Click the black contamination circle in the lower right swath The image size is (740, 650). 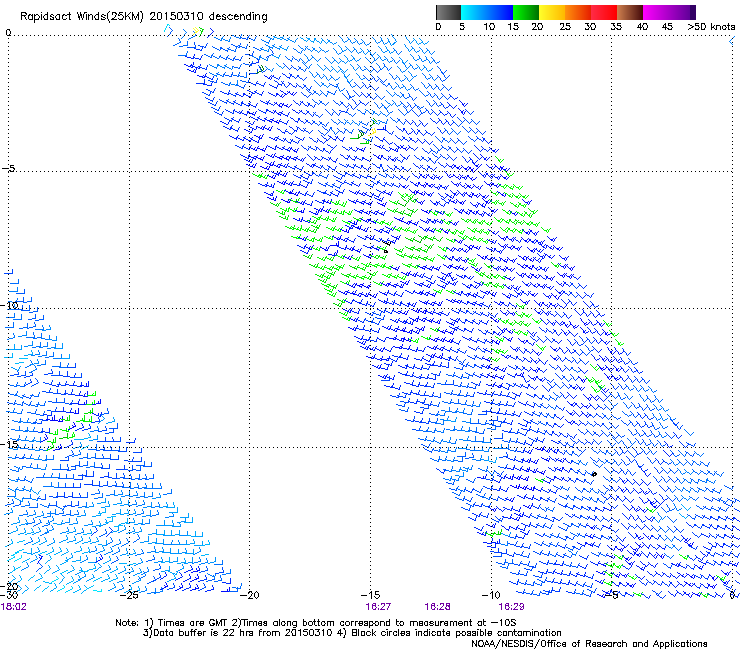pos(594,474)
